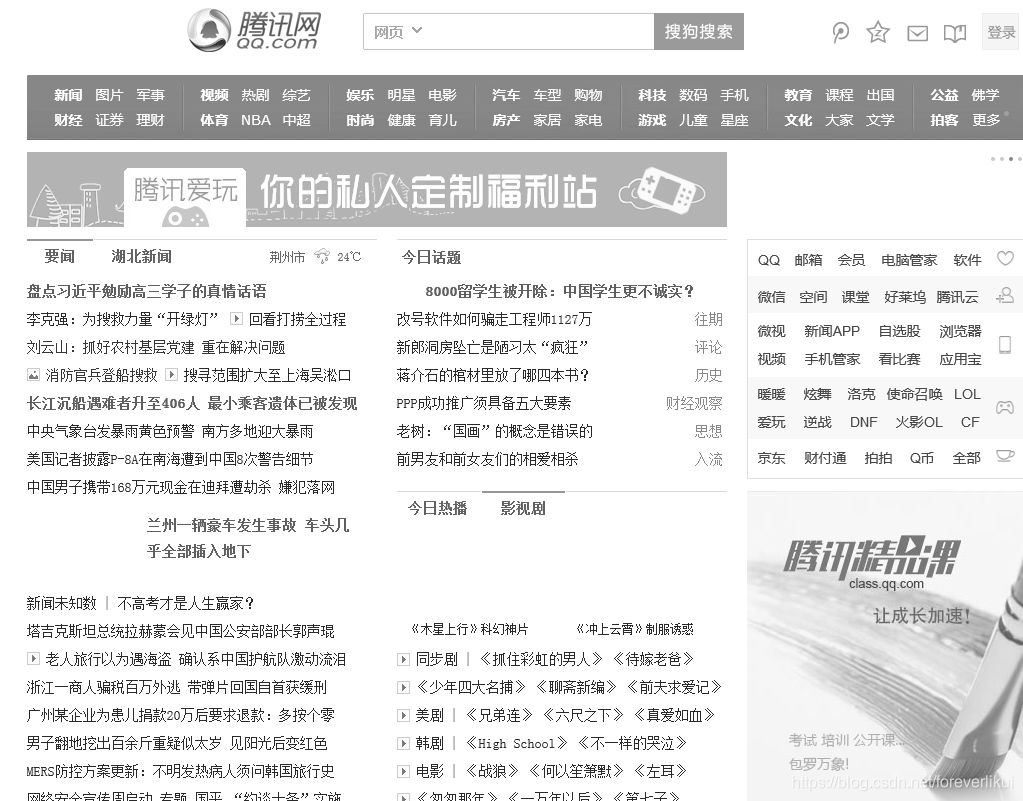Screen dimensions: 1023x801
Task: Switch to the 今日热播 tab
Action: tap(437, 508)
